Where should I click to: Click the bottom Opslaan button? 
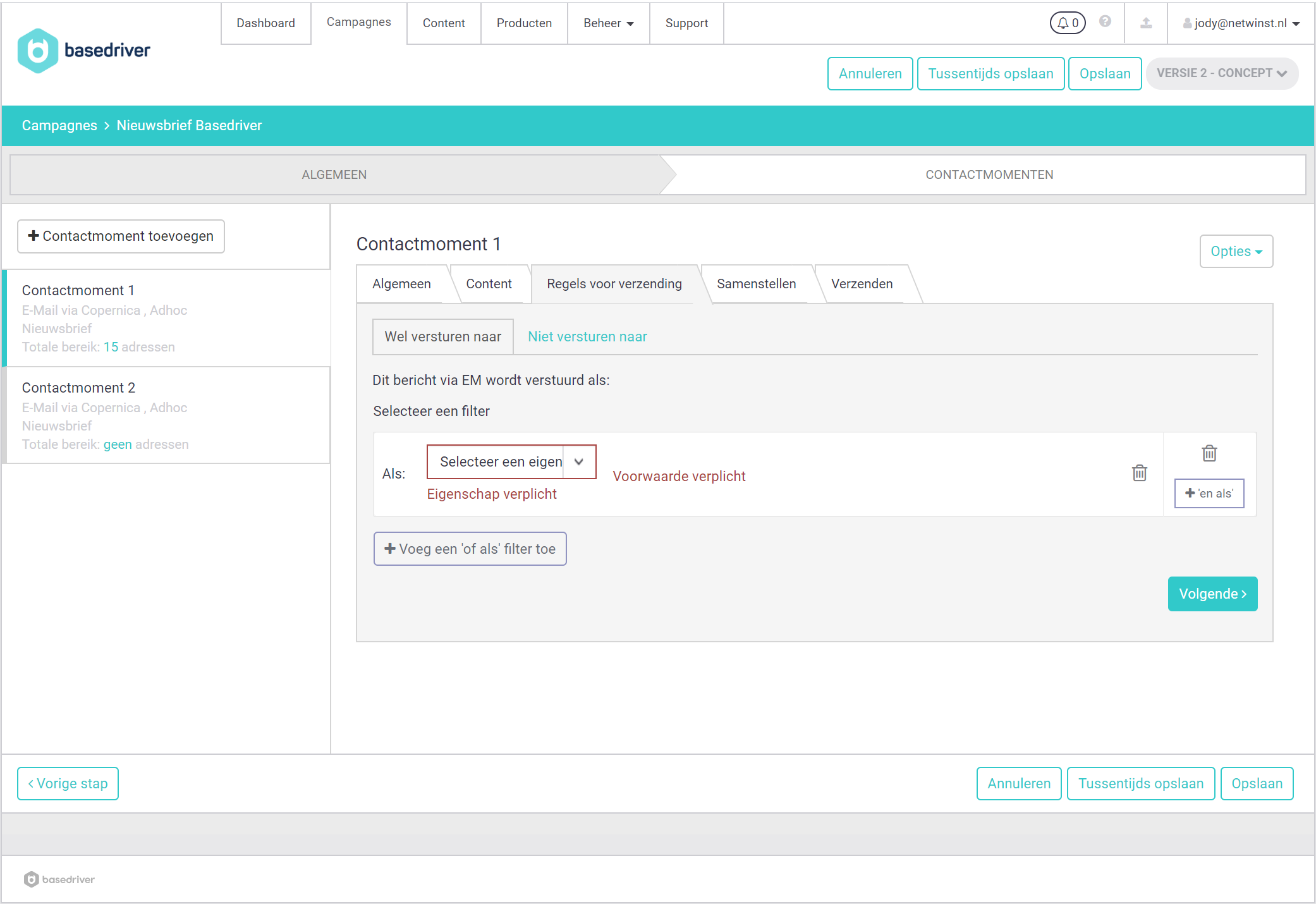(x=1257, y=784)
